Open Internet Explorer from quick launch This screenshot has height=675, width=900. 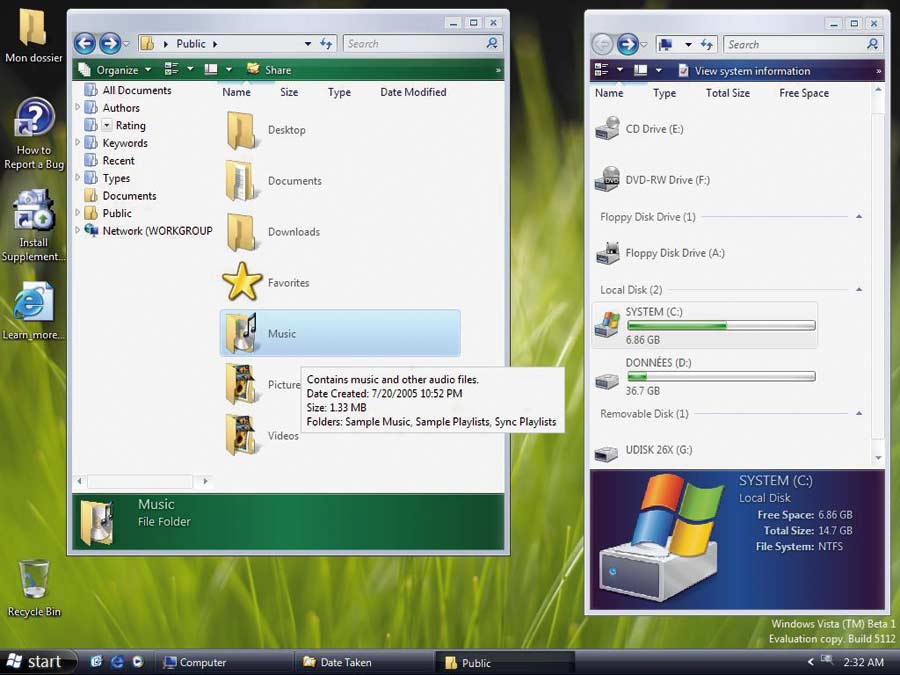coord(117,662)
